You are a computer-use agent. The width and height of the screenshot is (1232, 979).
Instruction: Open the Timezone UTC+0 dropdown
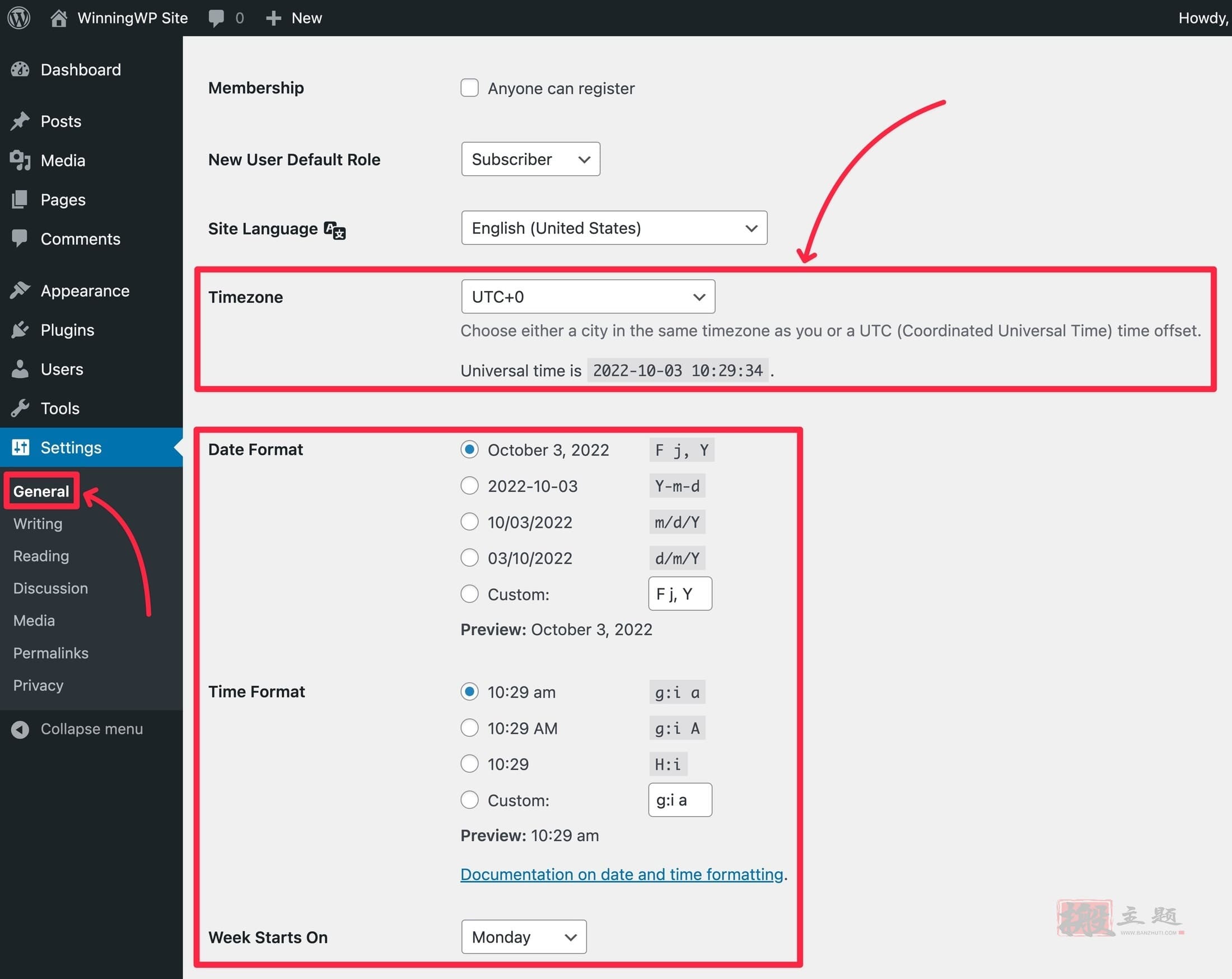click(588, 297)
